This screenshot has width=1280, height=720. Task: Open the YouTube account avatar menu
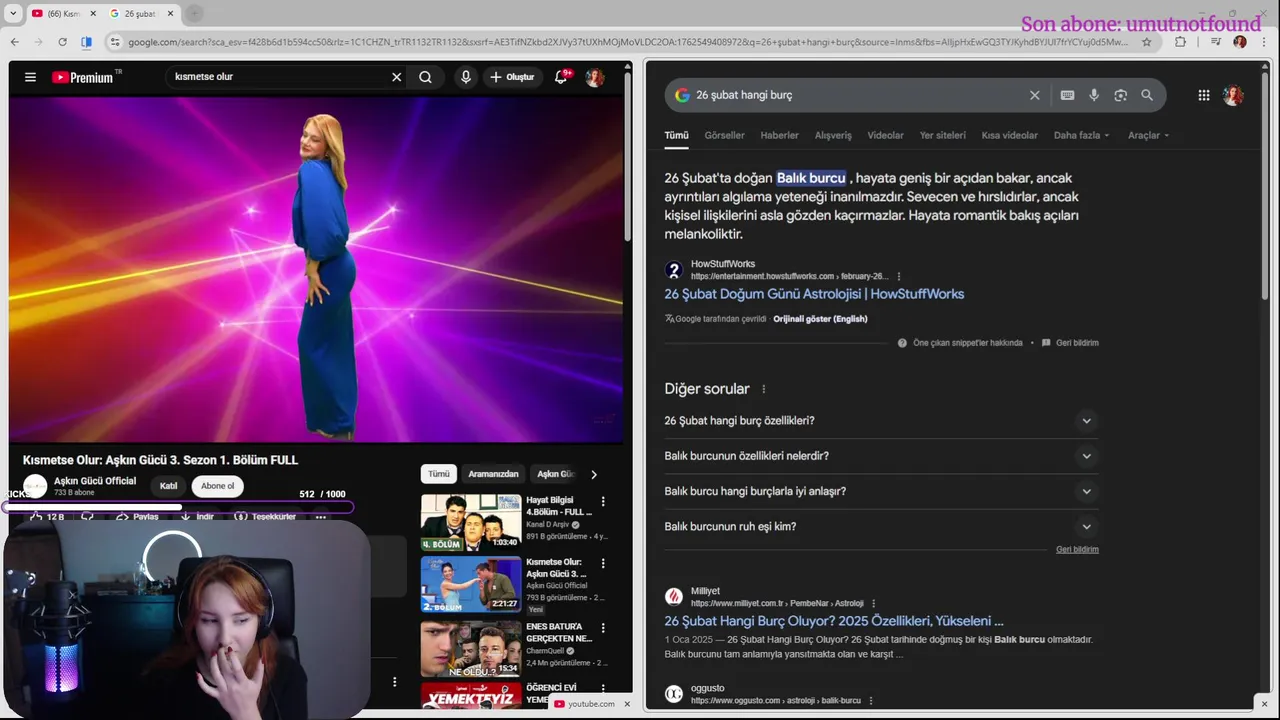[595, 77]
